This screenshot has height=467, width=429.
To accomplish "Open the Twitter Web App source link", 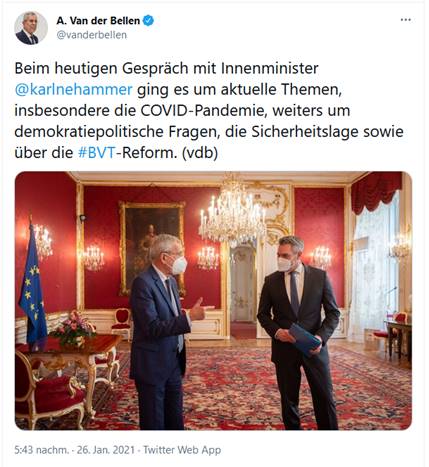I will pos(182,450).
